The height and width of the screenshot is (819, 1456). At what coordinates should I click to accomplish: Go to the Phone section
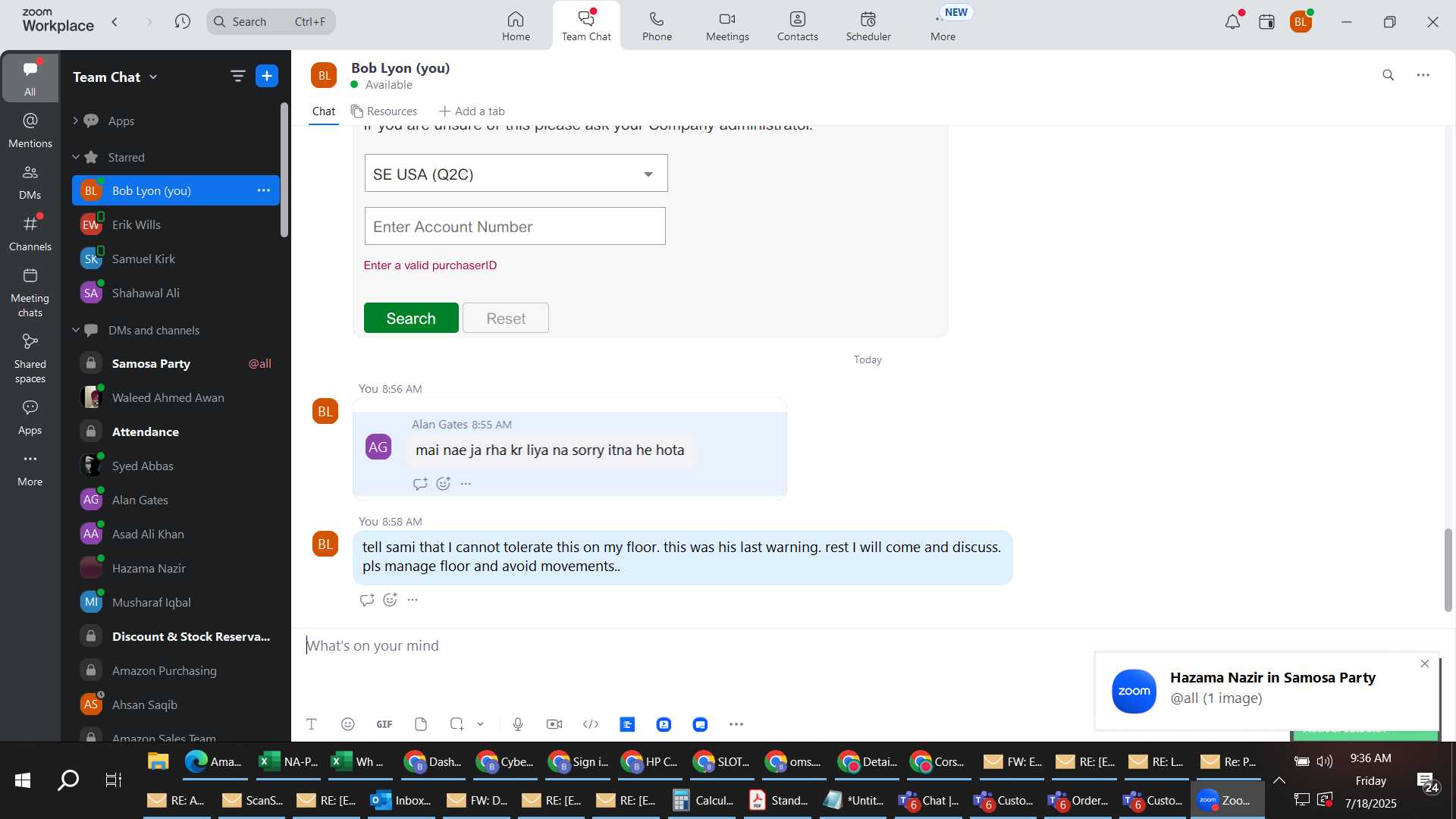pyautogui.click(x=657, y=25)
